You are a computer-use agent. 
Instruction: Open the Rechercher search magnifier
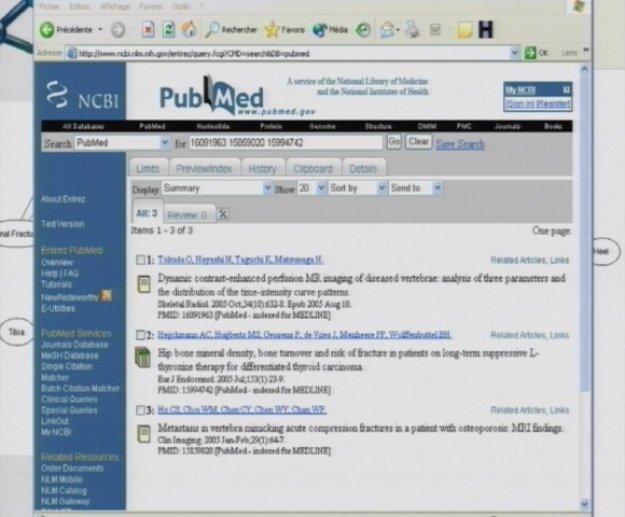pyautogui.click(x=212, y=30)
